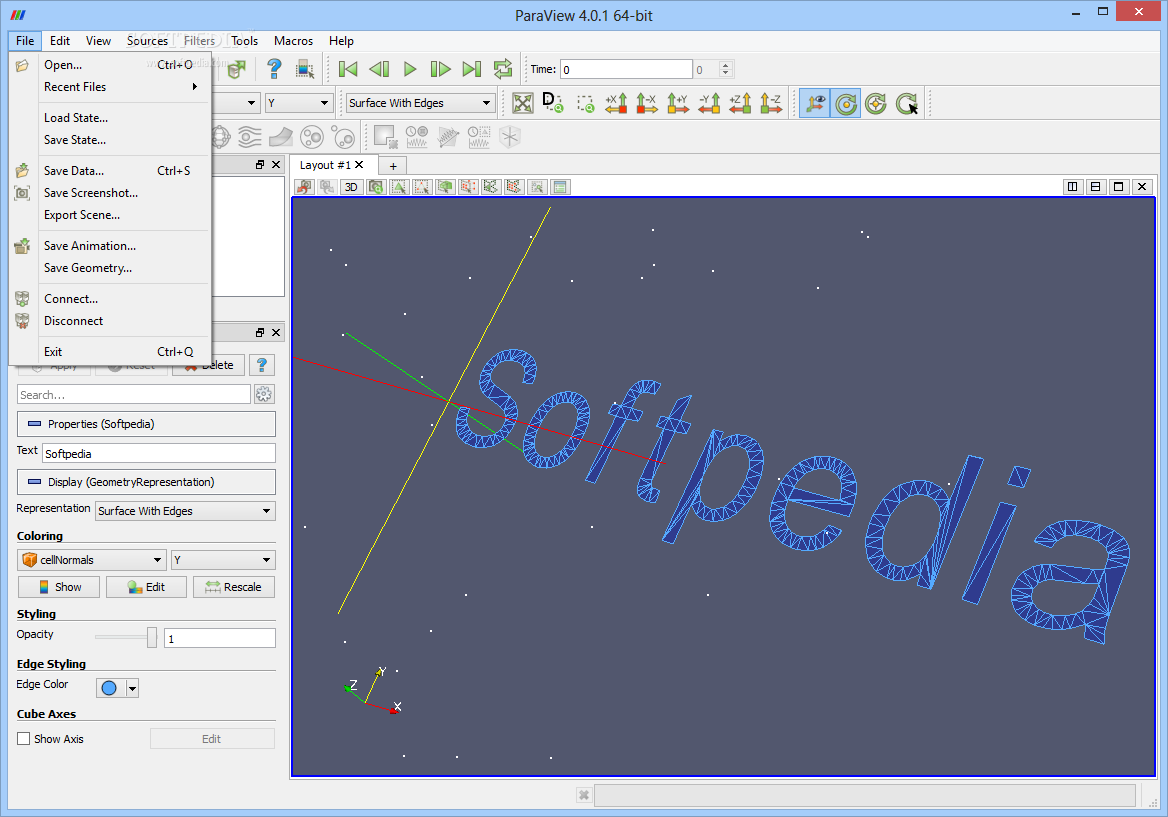
Task: Open the Edge Color dropdown arrow
Action: [x=133, y=688]
